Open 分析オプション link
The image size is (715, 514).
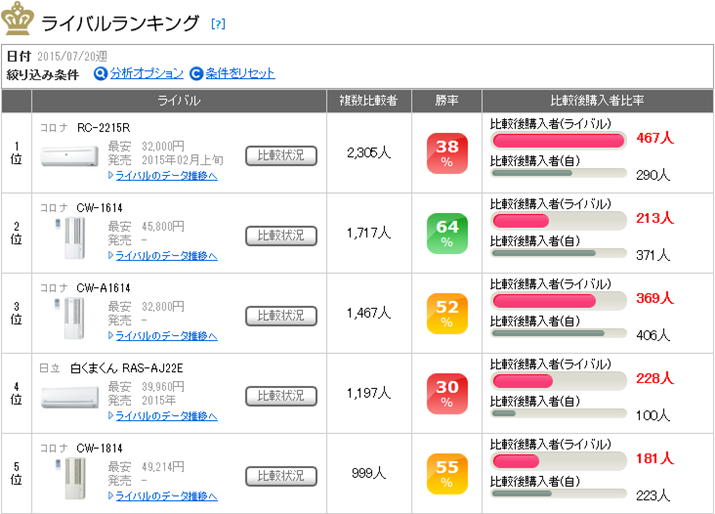(146, 73)
